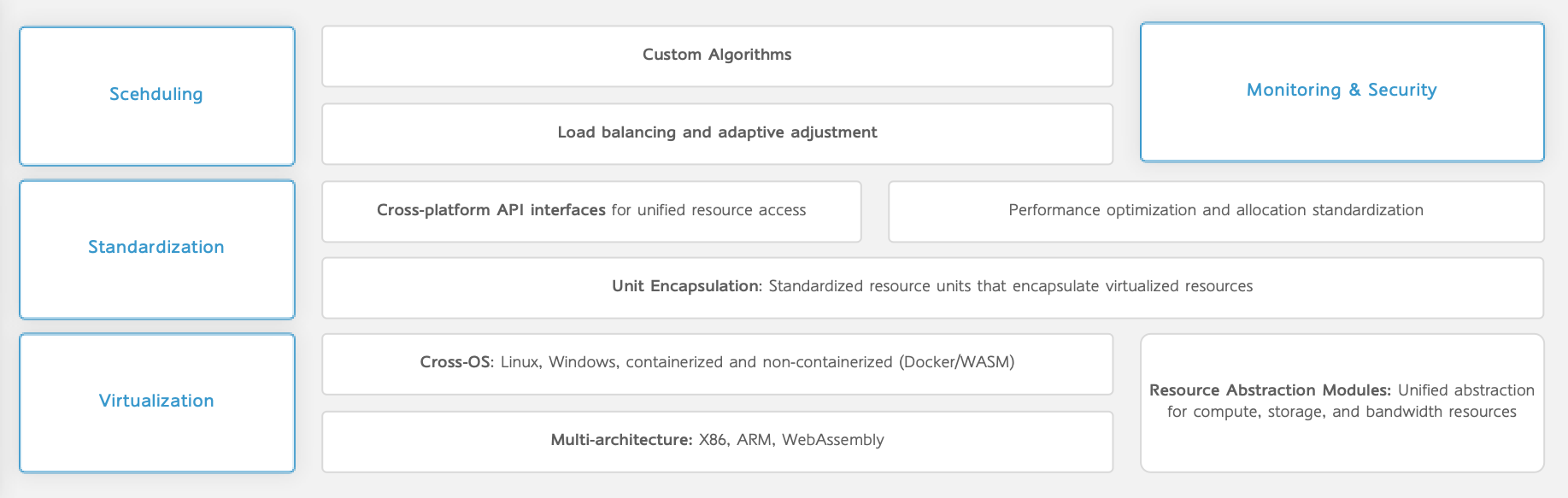
Task: Click the words 'for unified resource access'
Action: tap(708, 210)
